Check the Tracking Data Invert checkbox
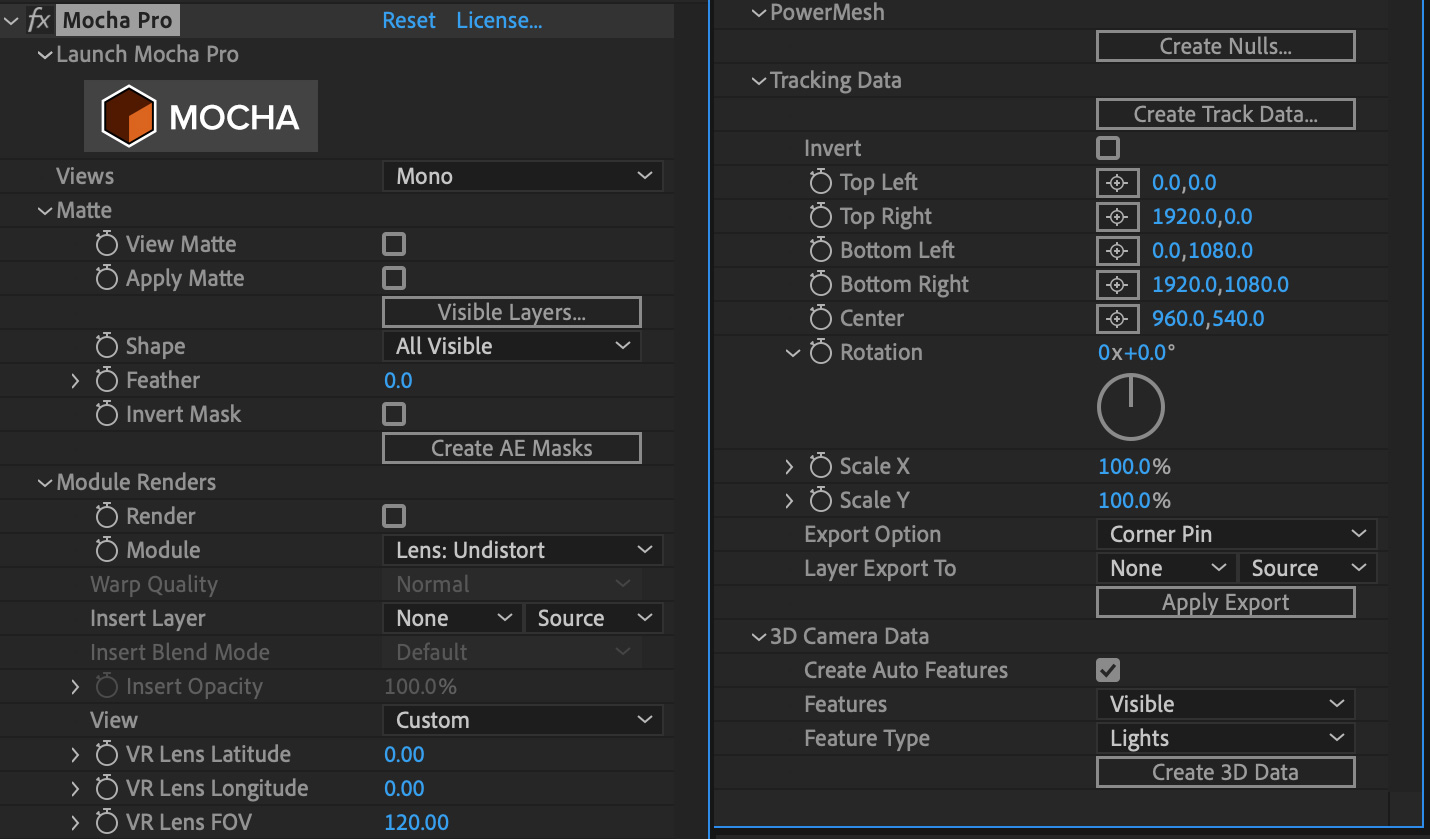The height and width of the screenshot is (839, 1430). click(1108, 148)
